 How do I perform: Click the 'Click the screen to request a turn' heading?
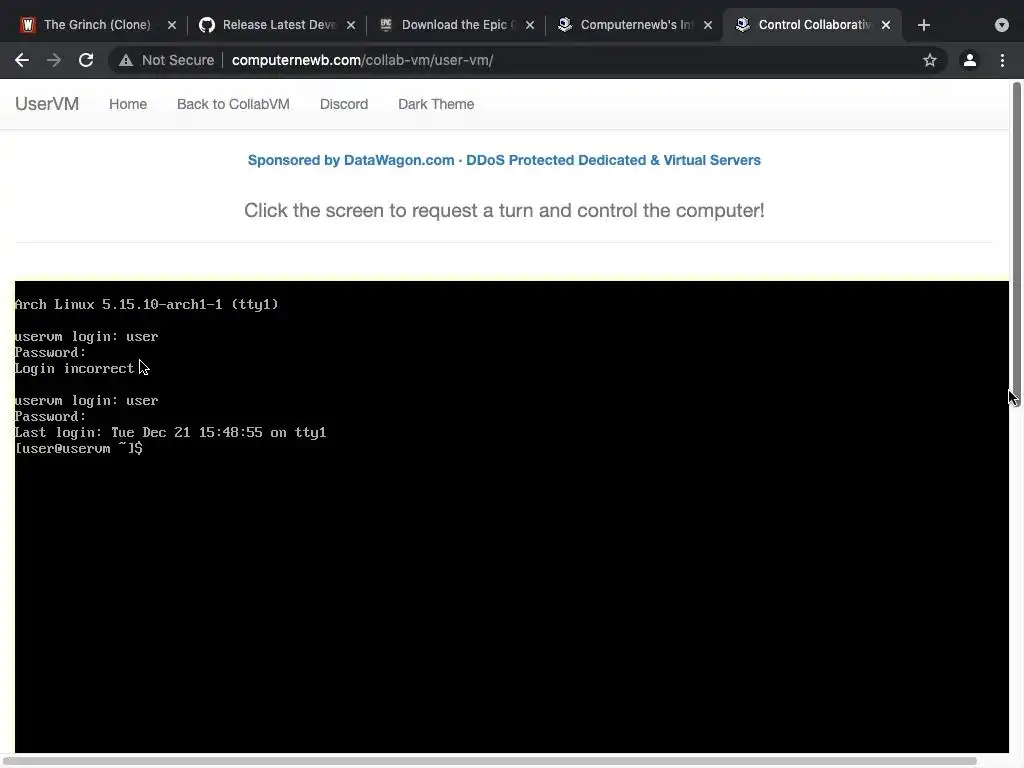(504, 210)
